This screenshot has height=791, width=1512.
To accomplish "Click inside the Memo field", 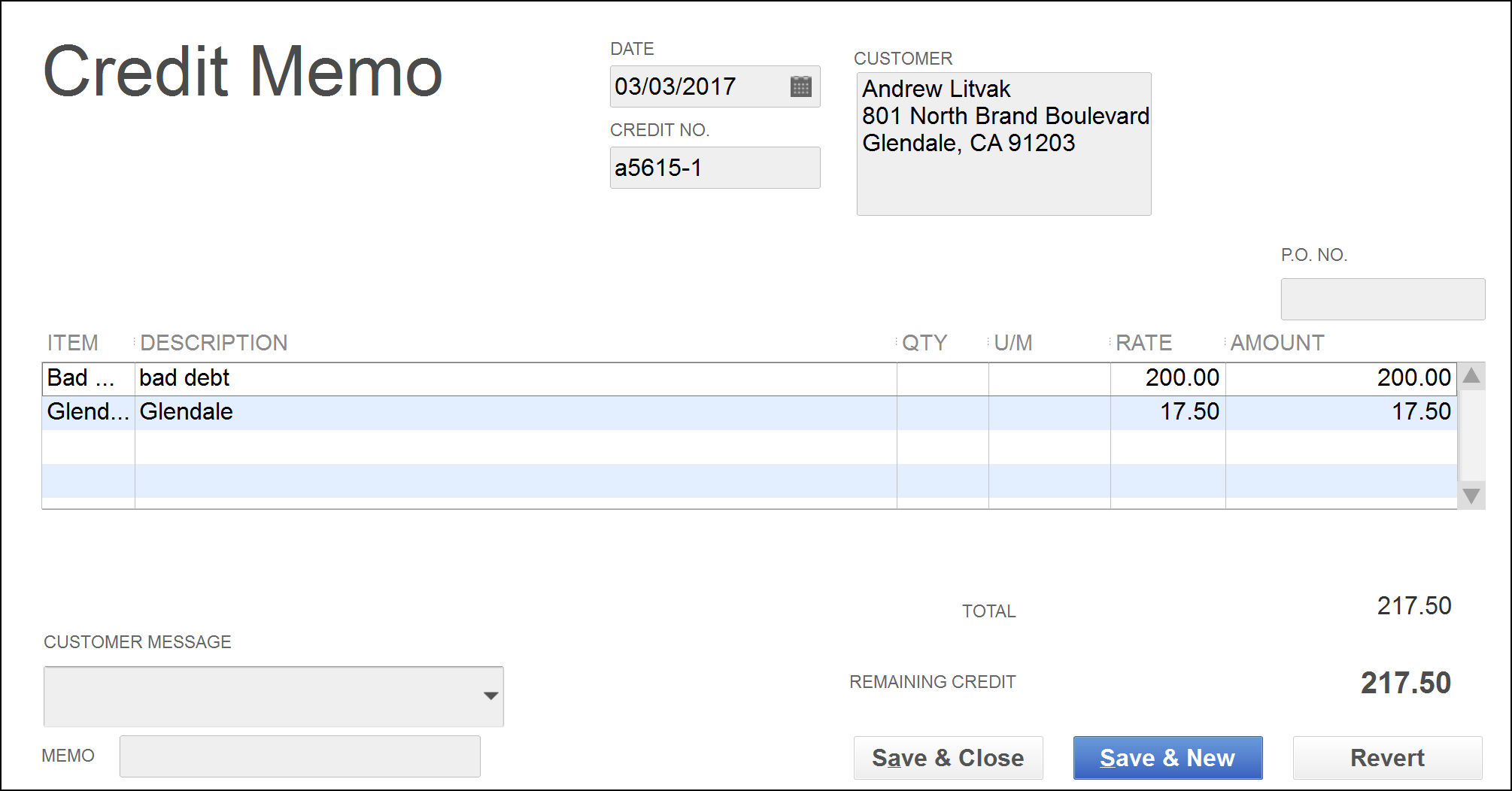I will [299, 756].
